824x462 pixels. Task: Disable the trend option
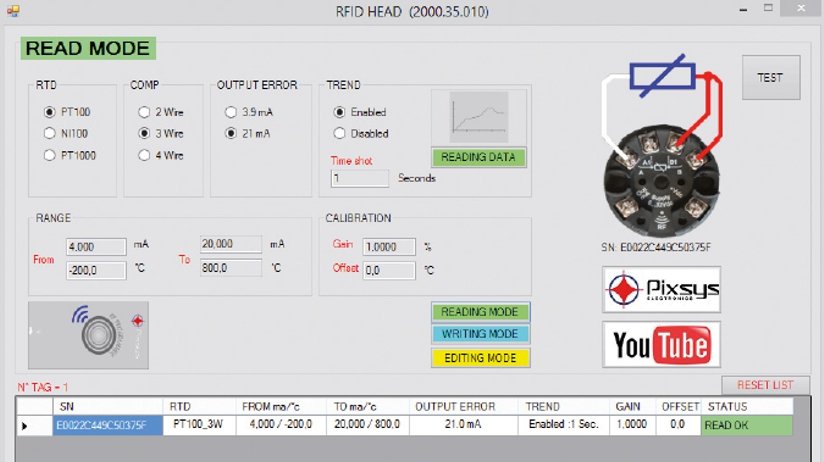click(339, 133)
